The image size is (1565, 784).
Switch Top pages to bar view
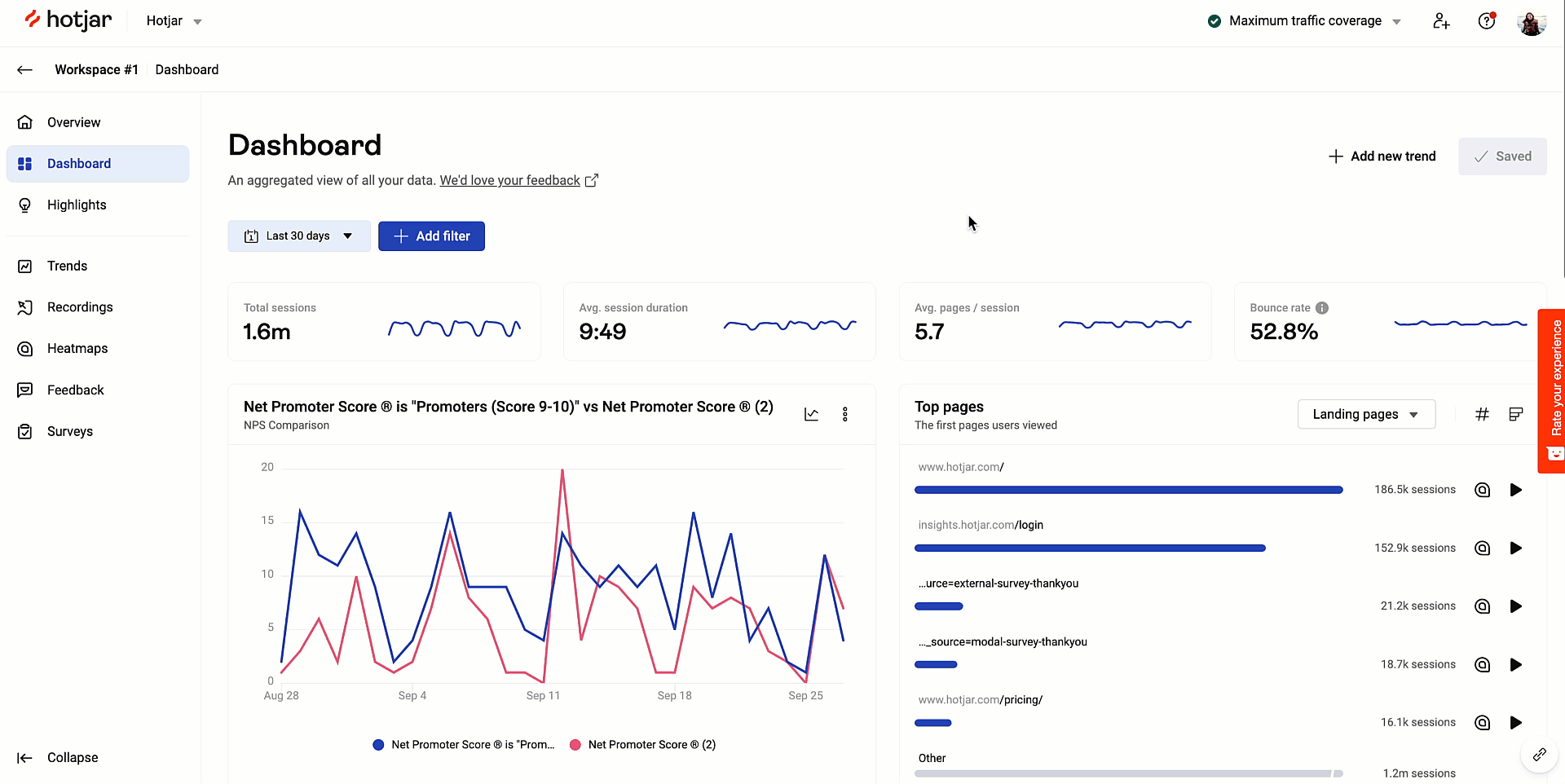click(1516, 414)
